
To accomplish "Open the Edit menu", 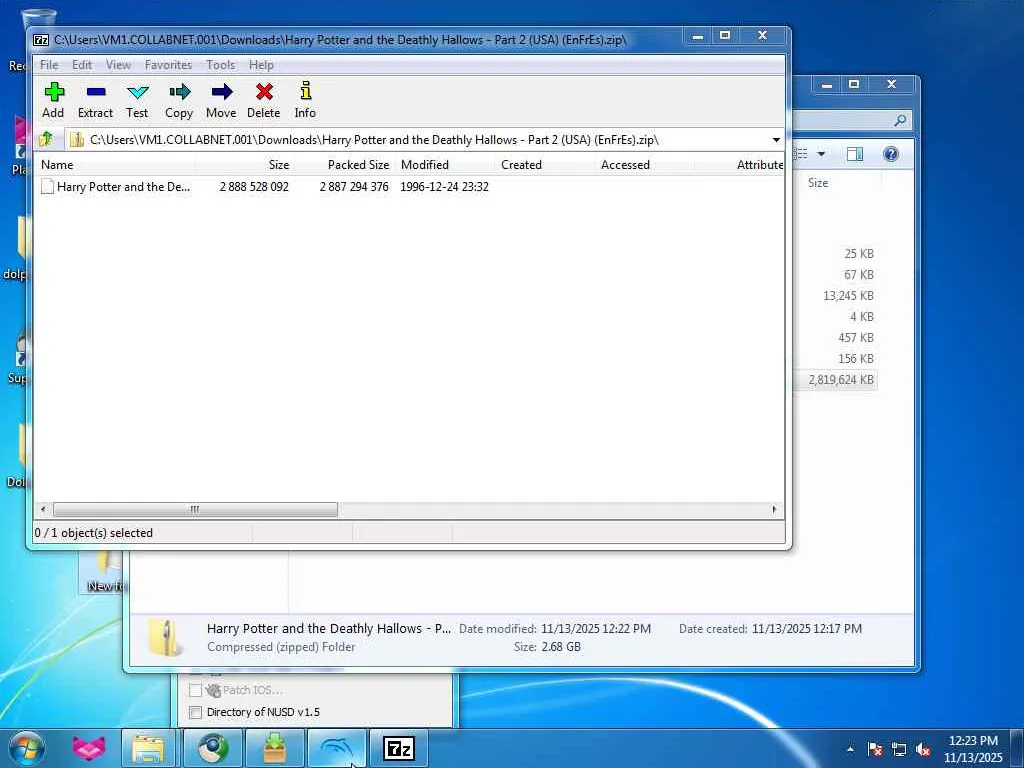I will point(82,65).
